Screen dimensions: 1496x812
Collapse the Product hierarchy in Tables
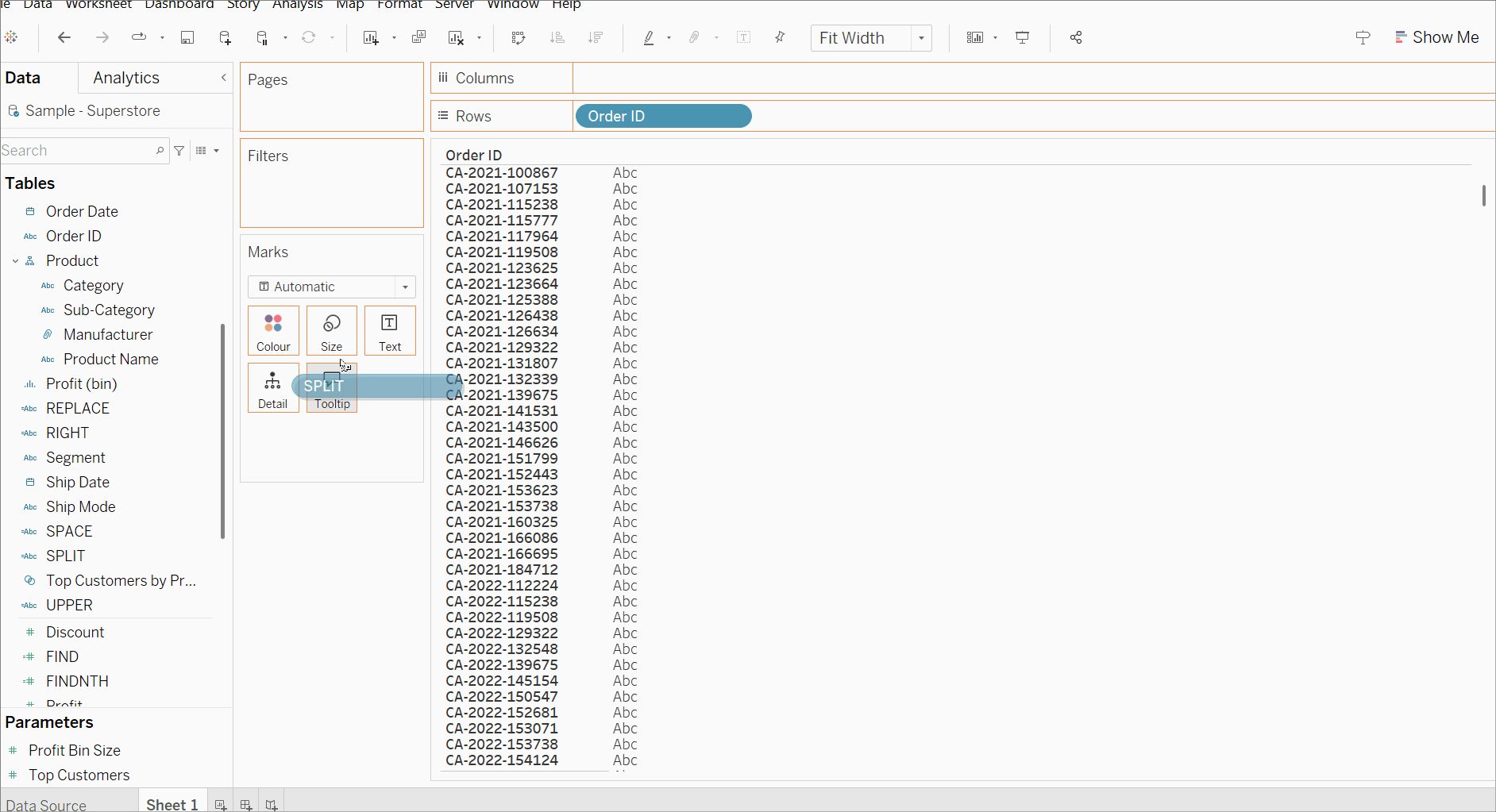click(x=15, y=260)
